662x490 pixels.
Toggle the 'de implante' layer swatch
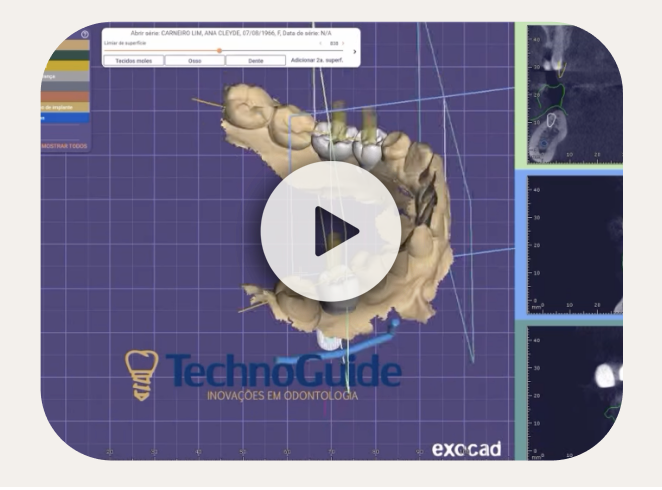coord(65,107)
